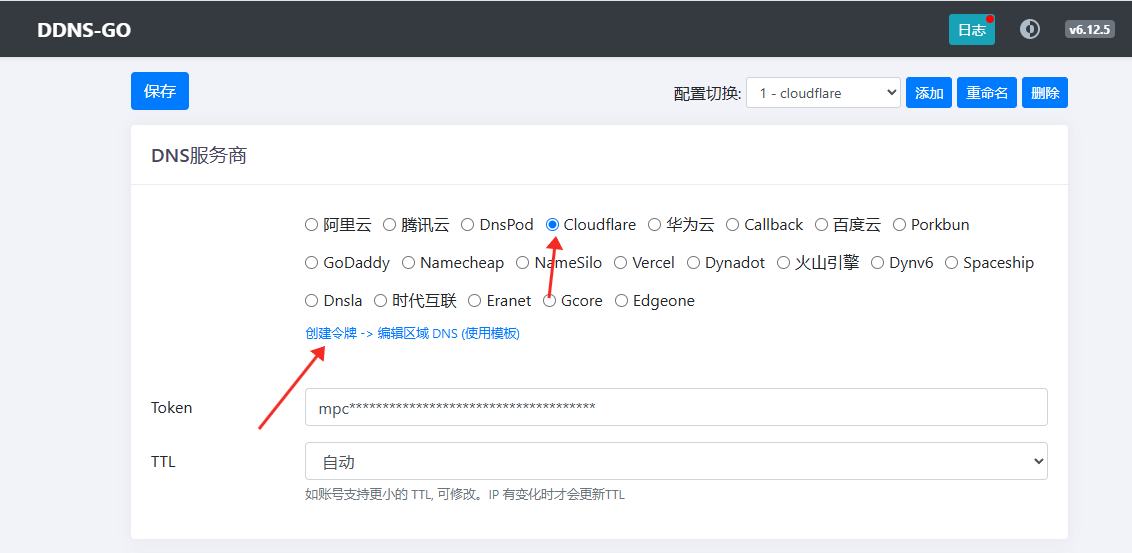This screenshot has width=1132, height=553.
Task: Pick the Cloudflare radio option
Action: click(x=552, y=225)
